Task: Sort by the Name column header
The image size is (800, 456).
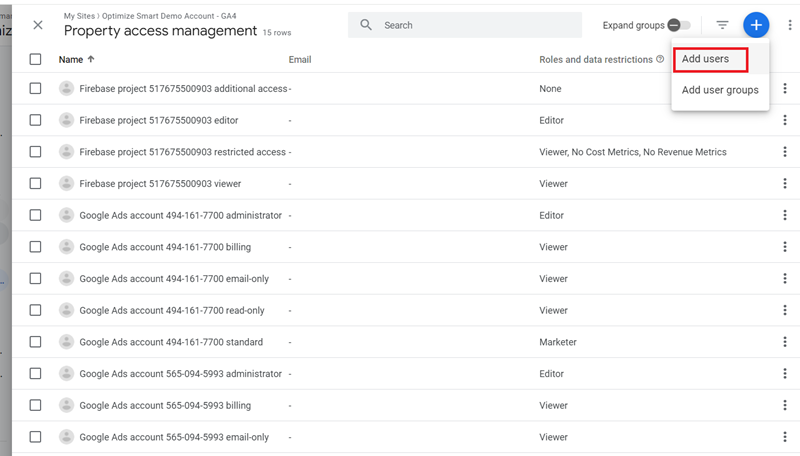Action: [71, 59]
